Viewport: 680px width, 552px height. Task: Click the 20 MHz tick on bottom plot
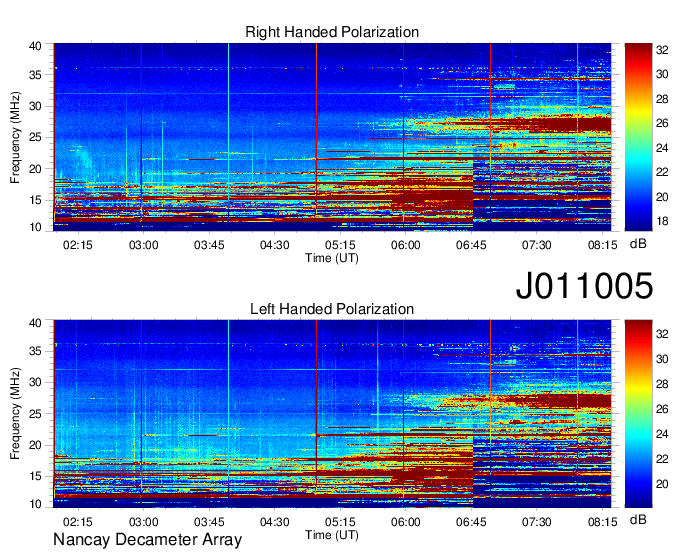35,445
